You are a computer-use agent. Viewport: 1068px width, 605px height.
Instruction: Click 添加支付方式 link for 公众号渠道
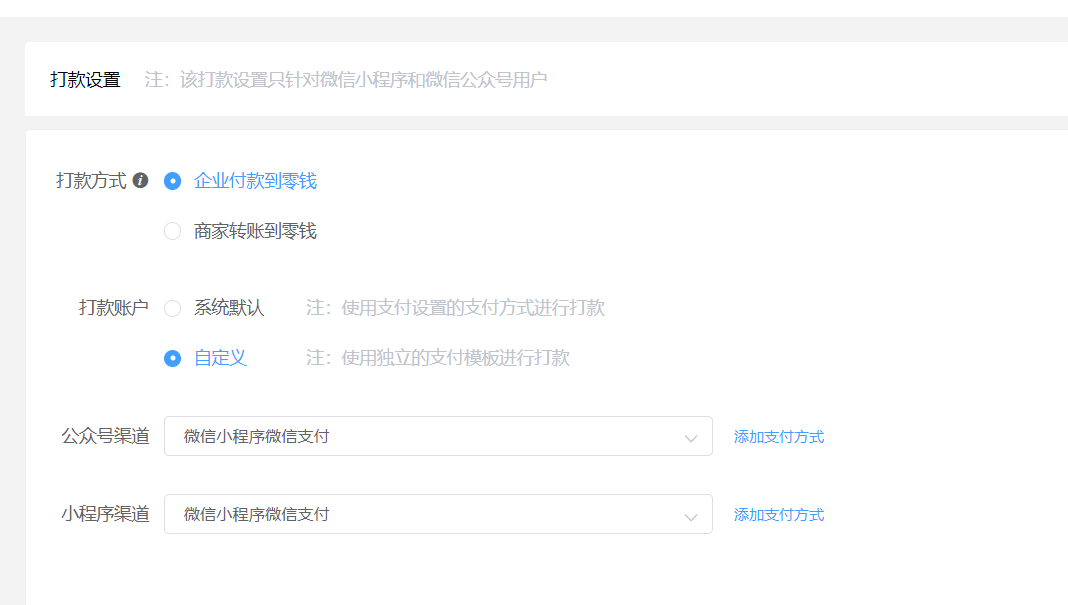(x=779, y=437)
